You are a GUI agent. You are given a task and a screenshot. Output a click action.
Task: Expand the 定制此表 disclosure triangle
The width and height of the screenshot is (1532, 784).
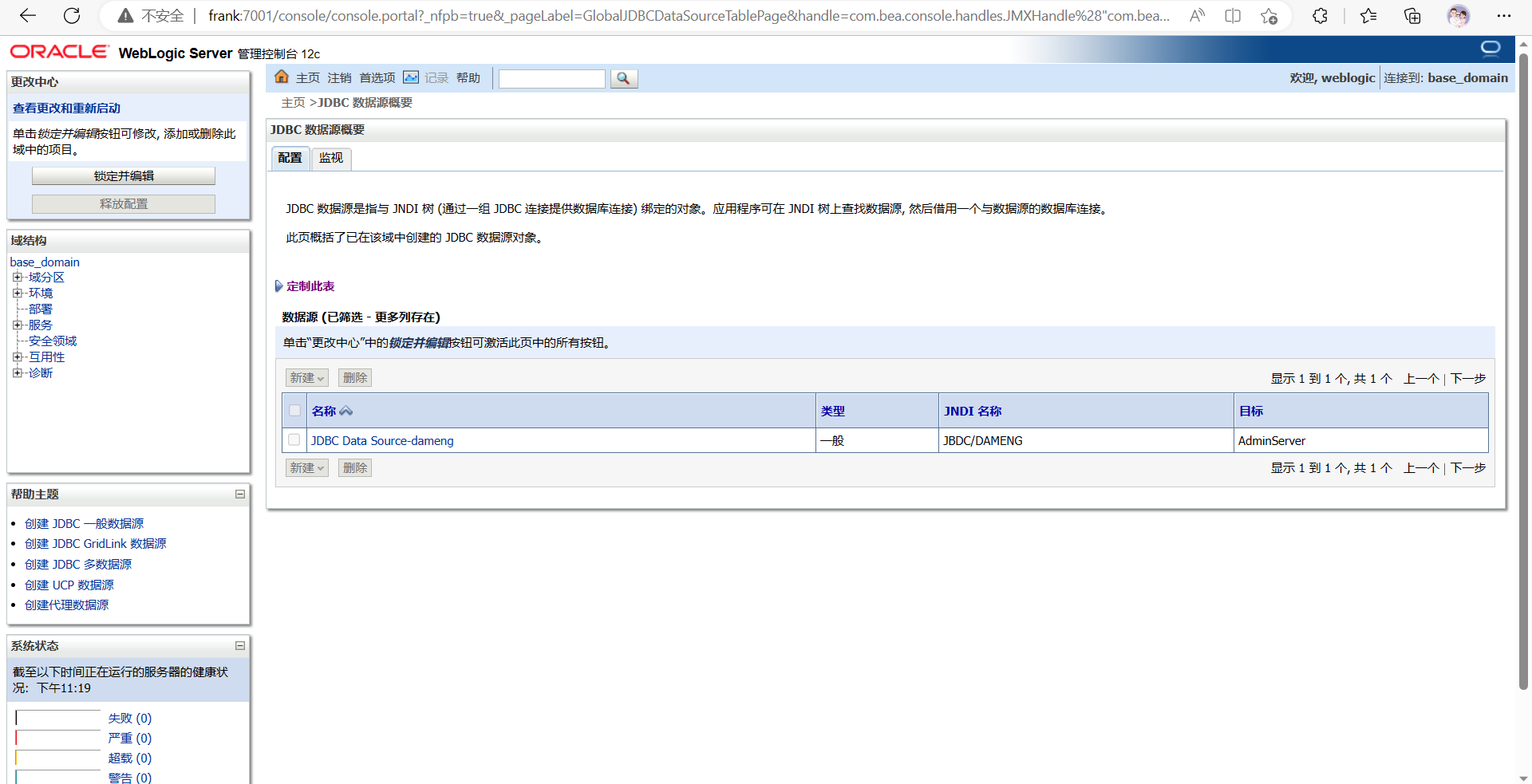click(278, 286)
